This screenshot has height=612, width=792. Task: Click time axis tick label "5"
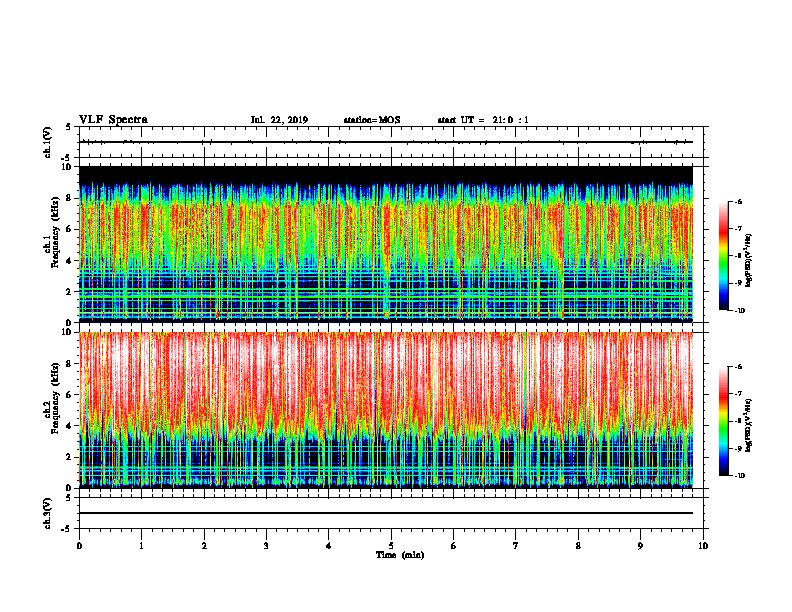tap(391, 546)
